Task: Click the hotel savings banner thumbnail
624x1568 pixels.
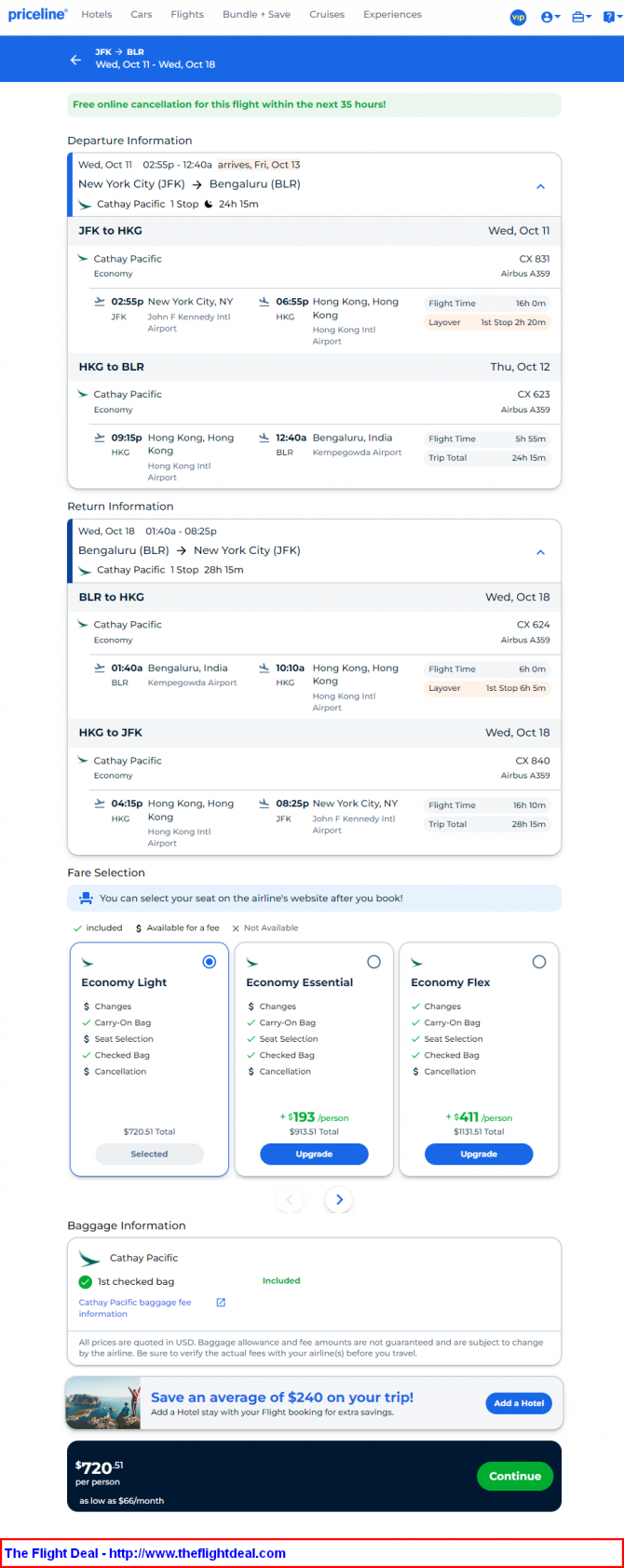Action: tap(102, 1403)
